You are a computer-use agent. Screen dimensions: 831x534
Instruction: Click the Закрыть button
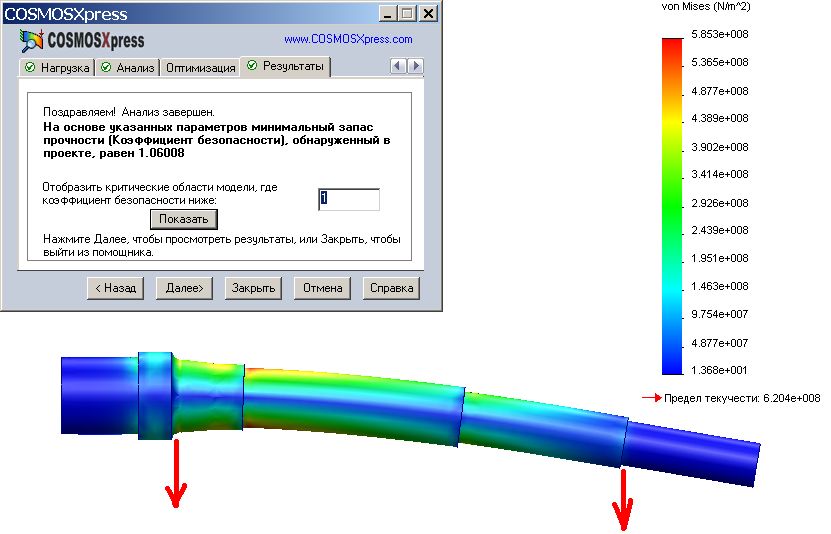pos(253,288)
